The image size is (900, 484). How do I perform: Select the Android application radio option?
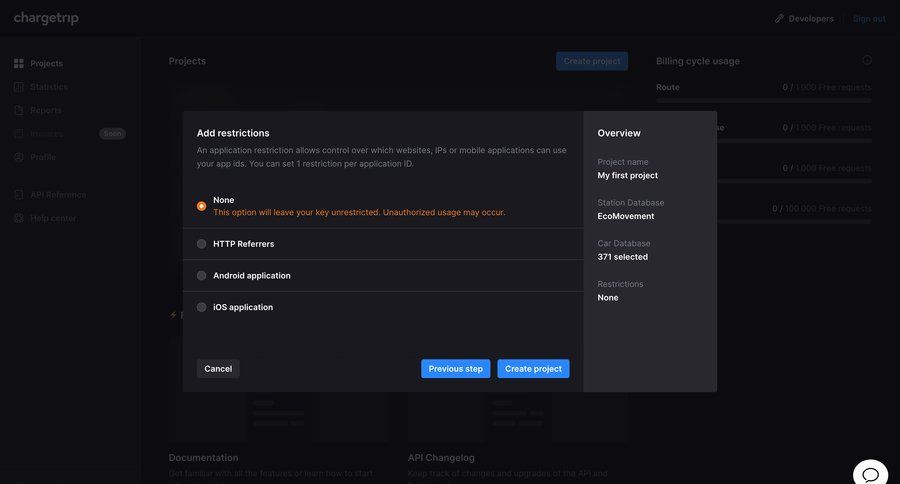pos(201,276)
